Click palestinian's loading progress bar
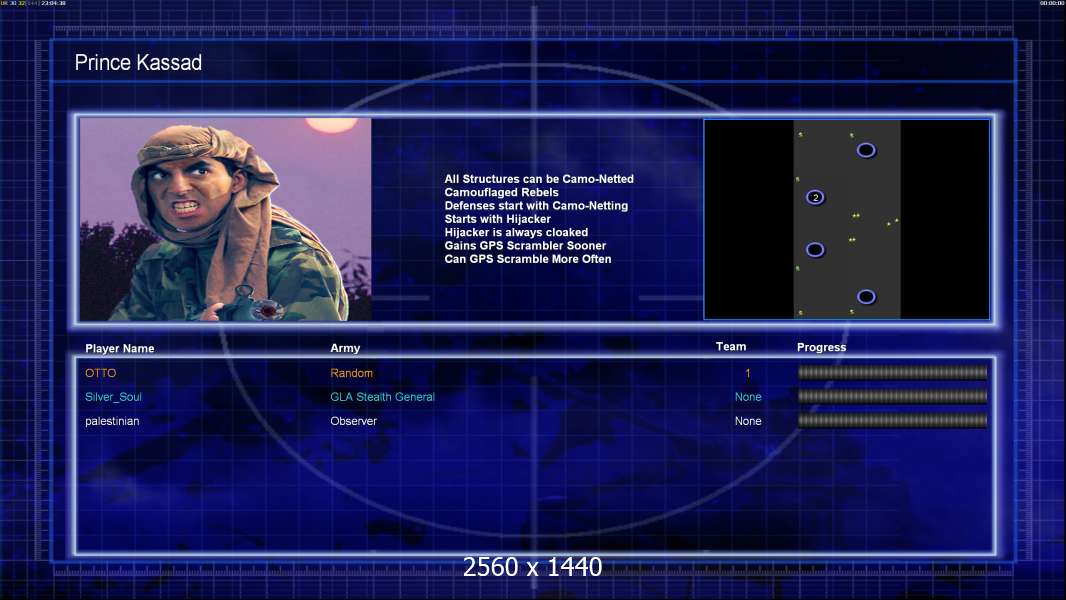 pyautogui.click(x=893, y=421)
